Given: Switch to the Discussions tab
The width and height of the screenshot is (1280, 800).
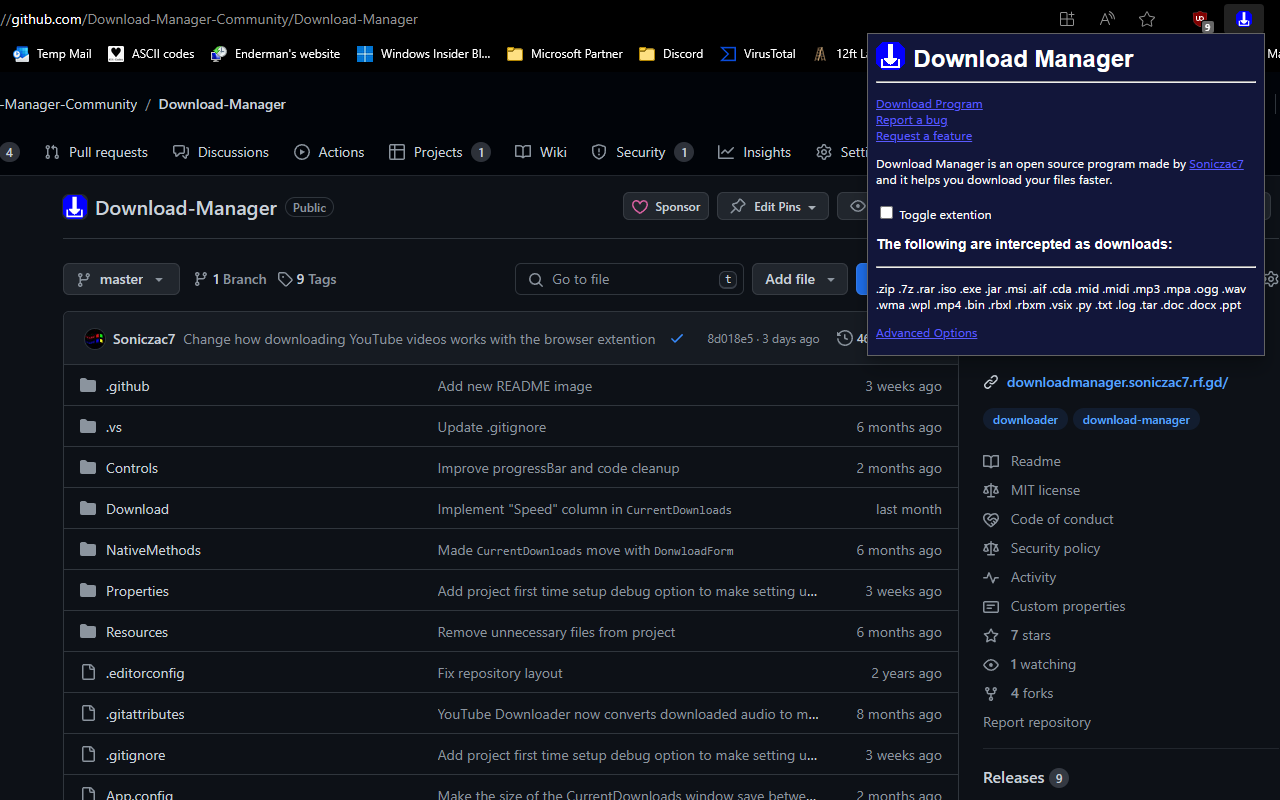Looking at the screenshot, I should pyautogui.click(x=221, y=152).
